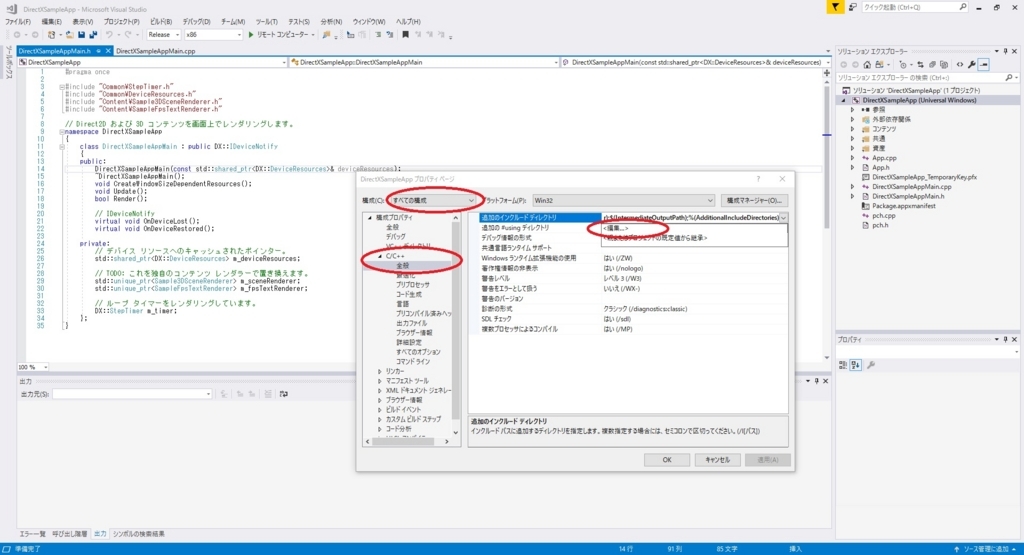
Task: Click the word wrap icon in Output panel
Action: coord(283,394)
